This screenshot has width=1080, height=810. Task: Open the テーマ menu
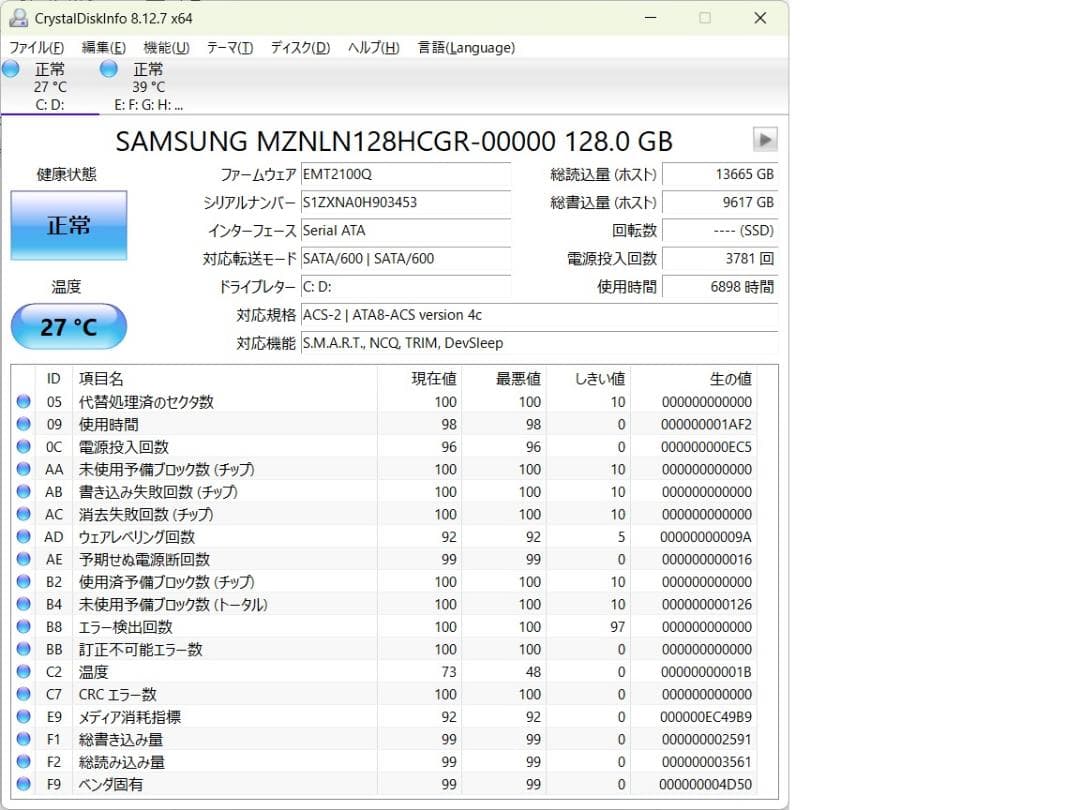(229, 47)
